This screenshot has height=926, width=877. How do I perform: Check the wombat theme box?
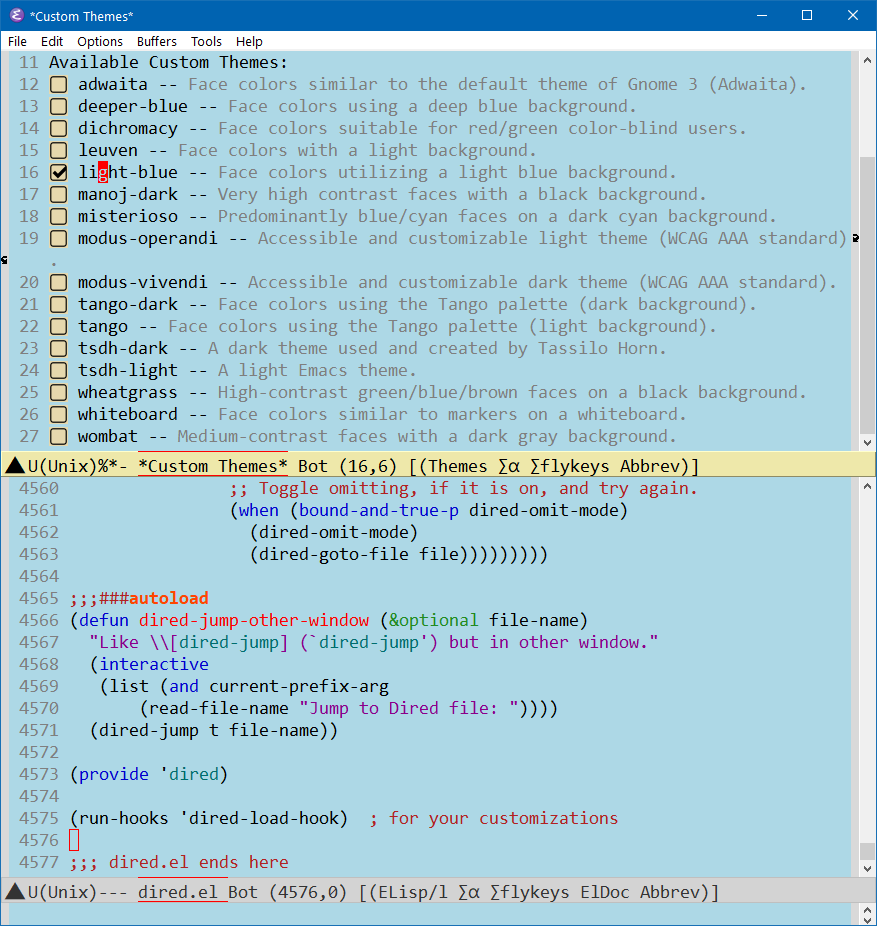(x=58, y=437)
